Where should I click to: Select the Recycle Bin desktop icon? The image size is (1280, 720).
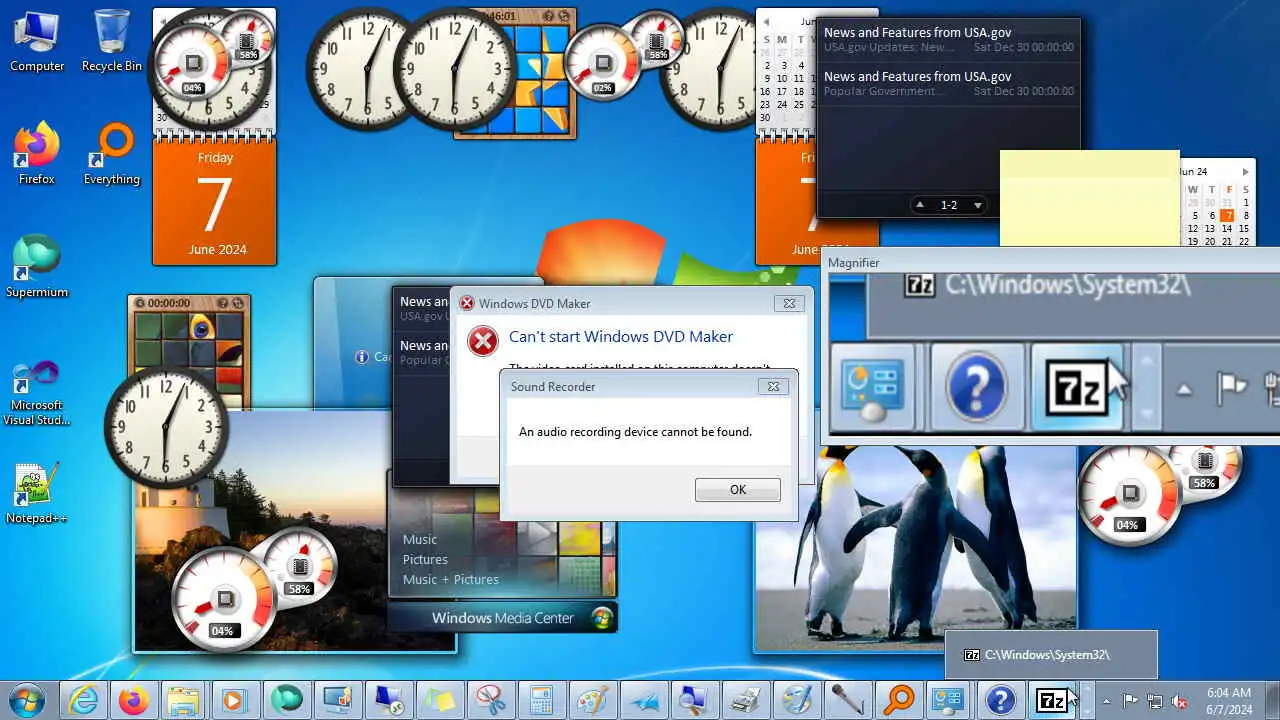click(x=111, y=41)
